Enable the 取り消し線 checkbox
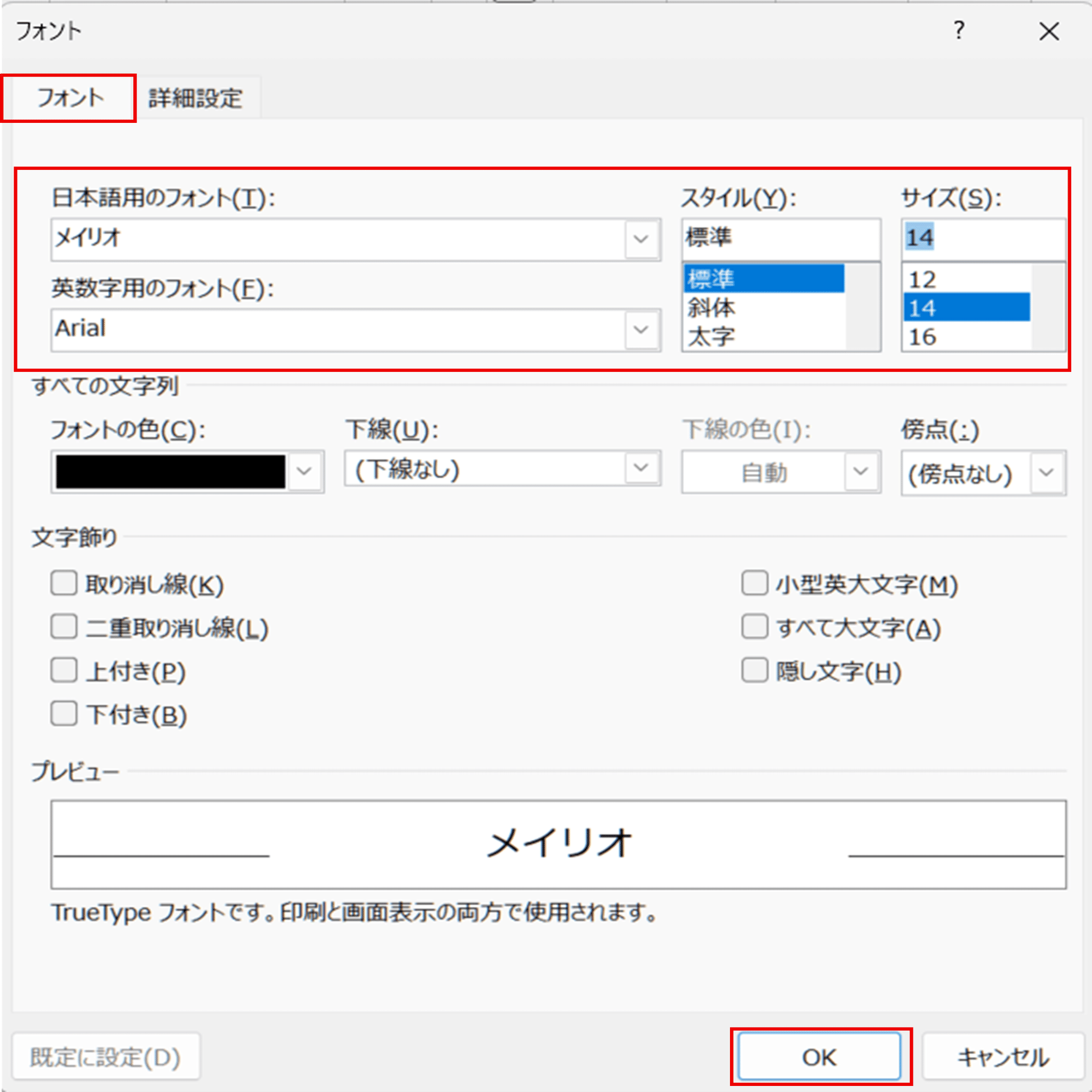Screen dimensions: 1092x1092 coord(63,584)
